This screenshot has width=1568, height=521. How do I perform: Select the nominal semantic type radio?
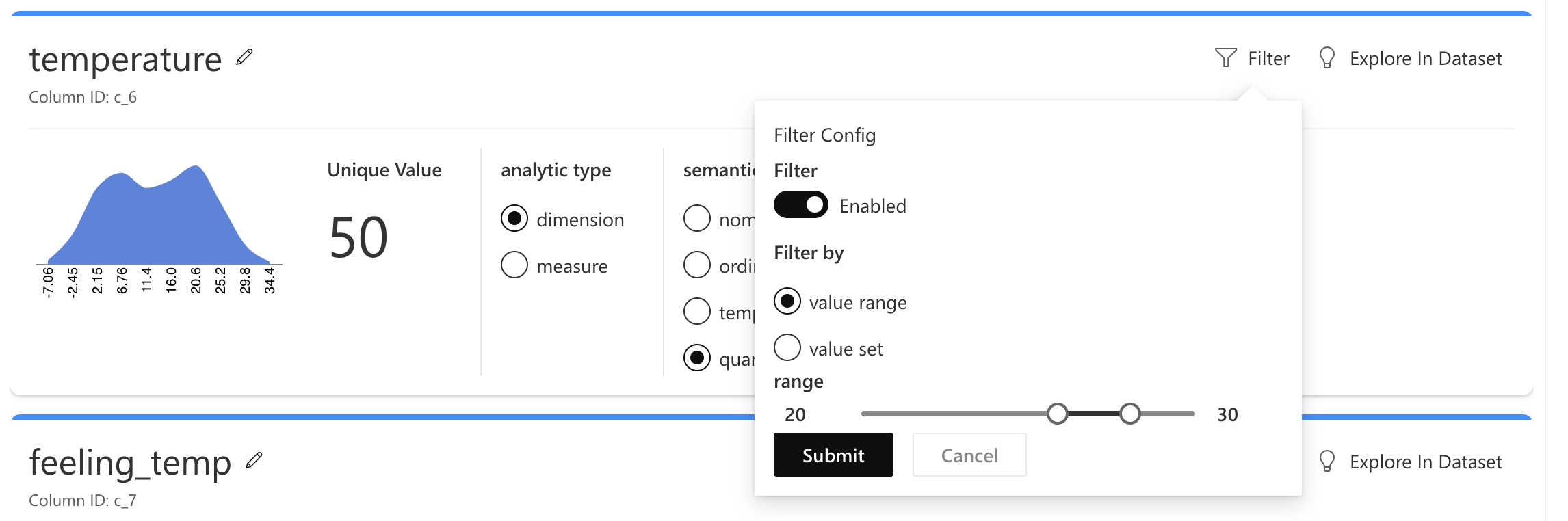(x=696, y=219)
